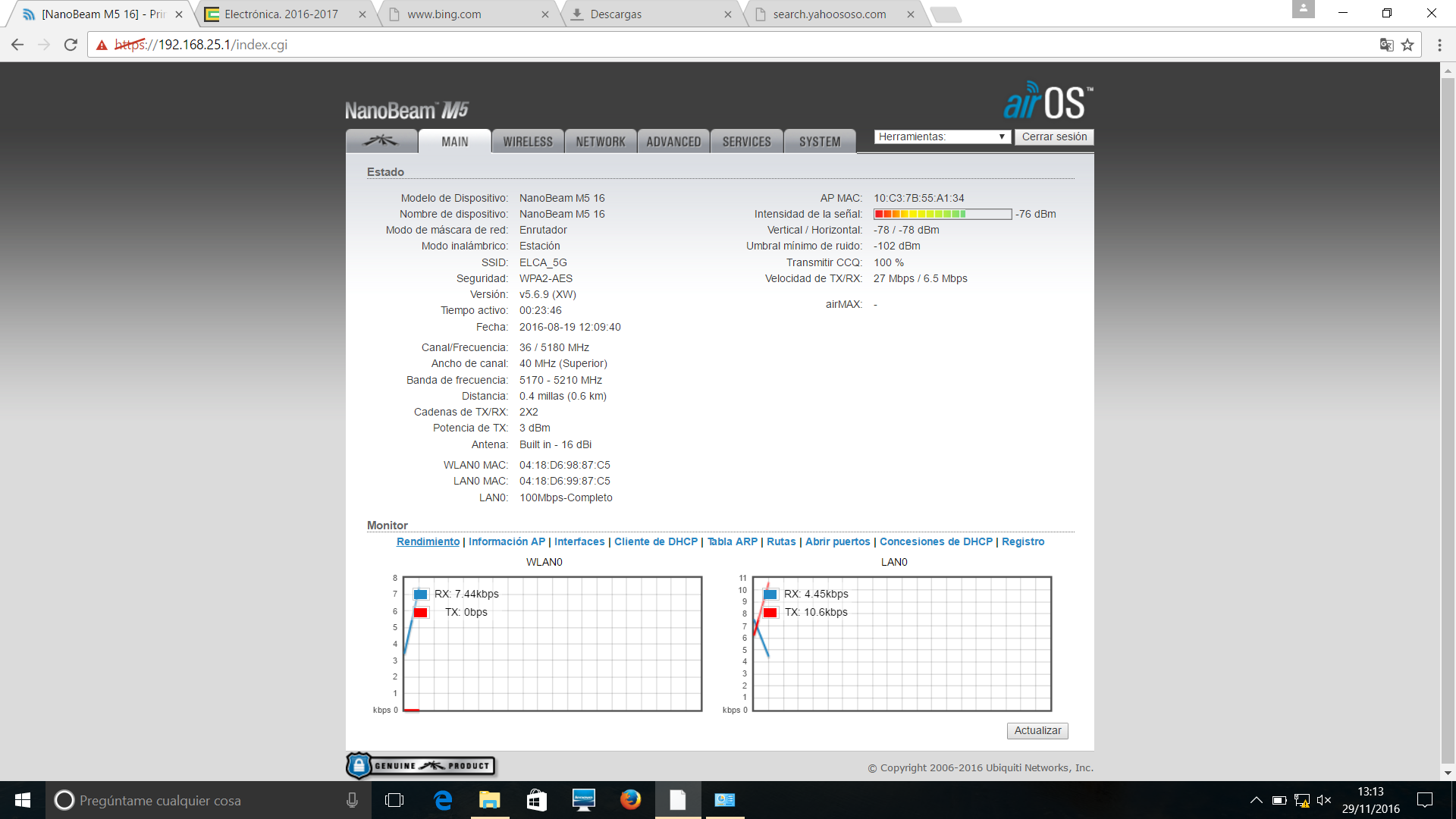Open the ADVANCED tab
The height and width of the screenshot is (819, 1456).
click(x=673, y=141)
